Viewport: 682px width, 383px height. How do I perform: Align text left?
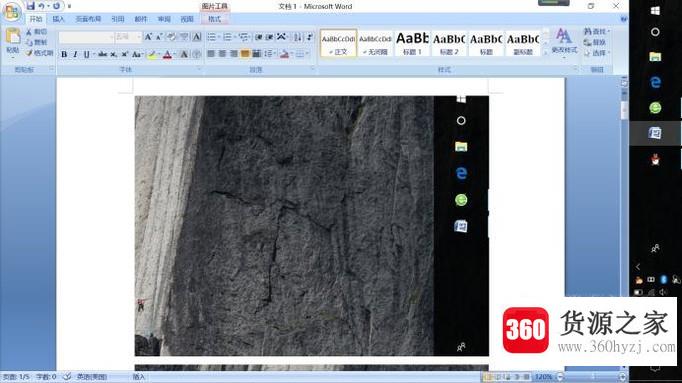pyautogui.click(x=211, y=54)
